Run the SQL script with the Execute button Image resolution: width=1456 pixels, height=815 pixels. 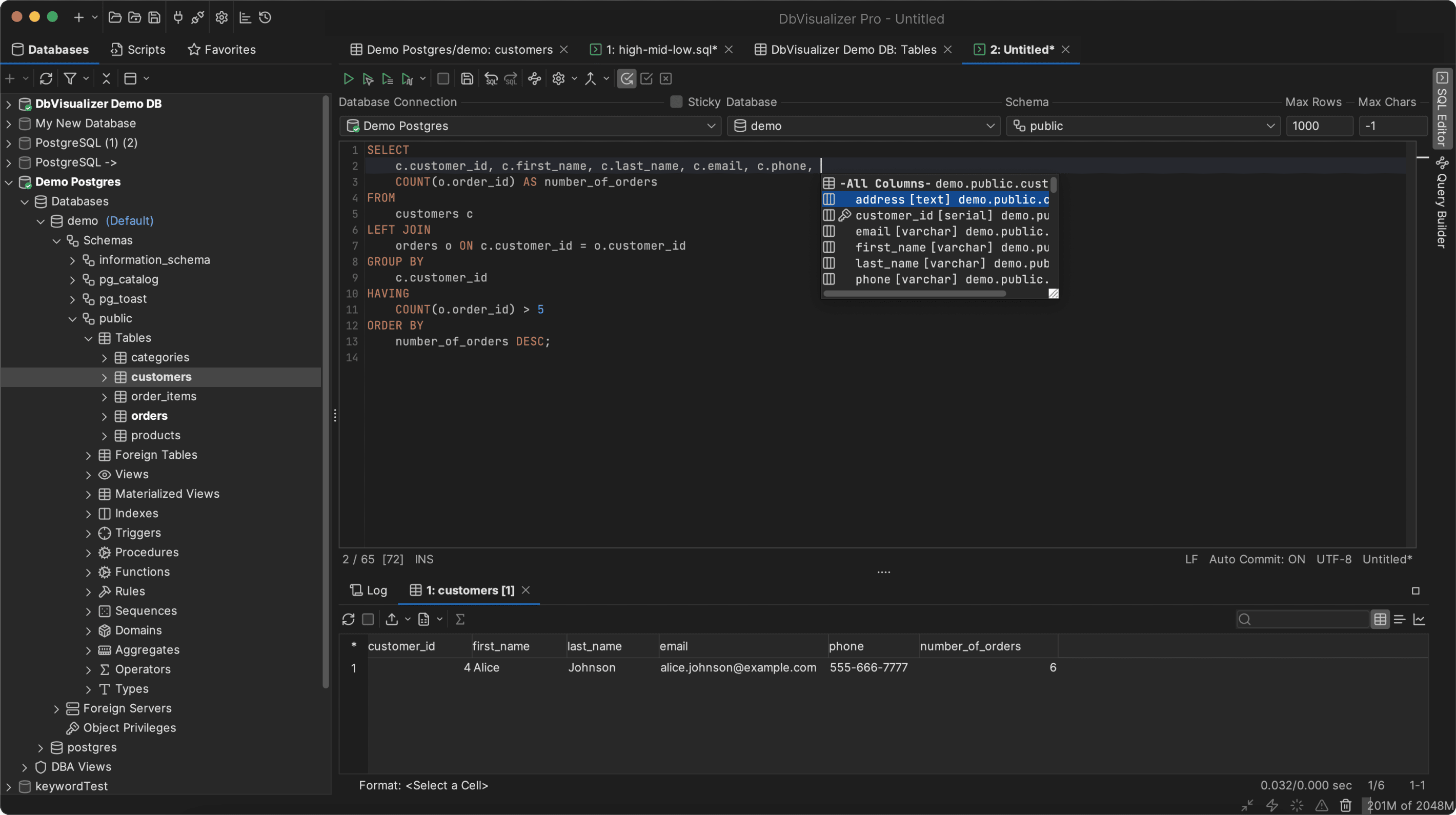click(x=349, y=78)
